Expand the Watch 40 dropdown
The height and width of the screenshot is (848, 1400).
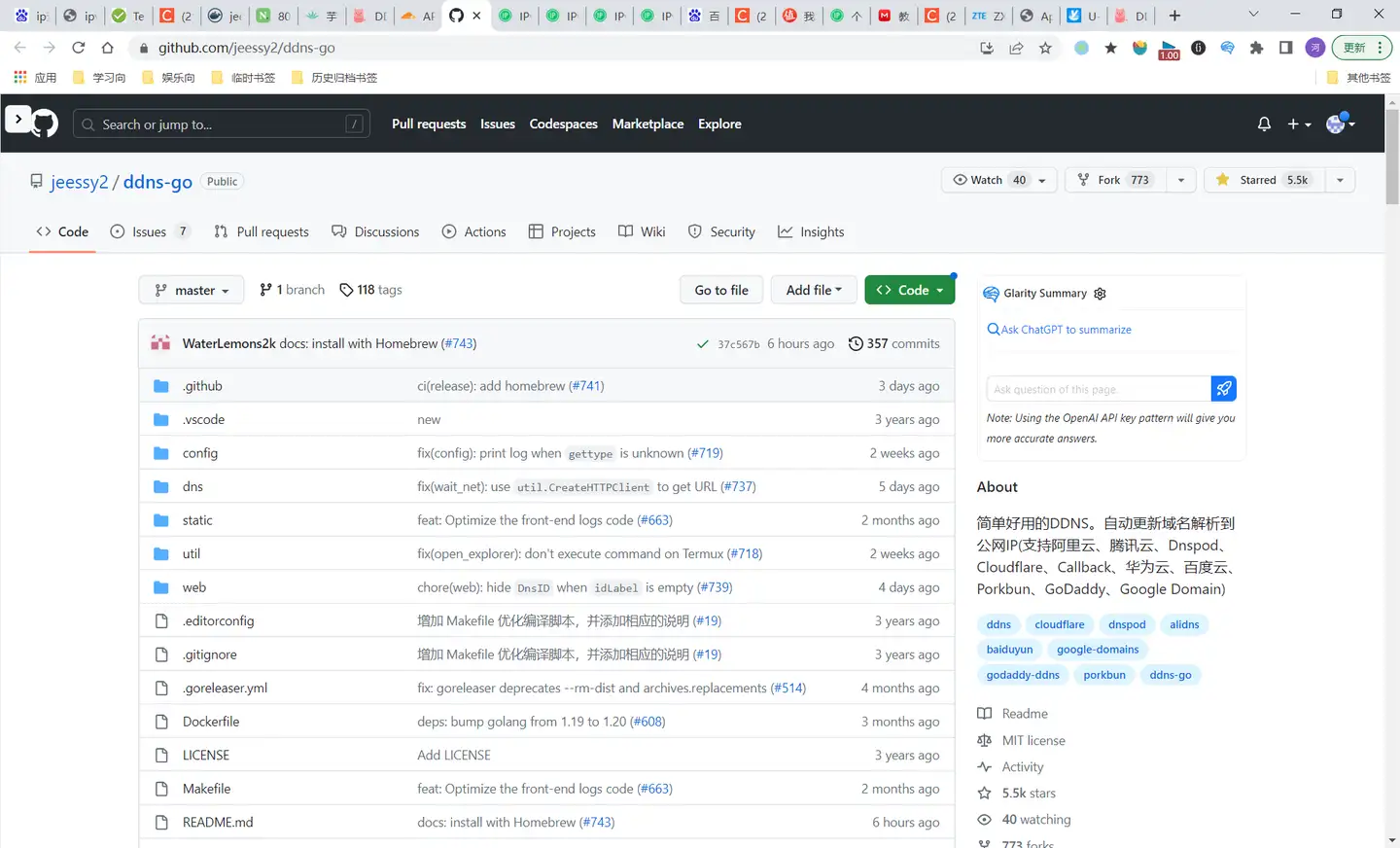point(999,180)
